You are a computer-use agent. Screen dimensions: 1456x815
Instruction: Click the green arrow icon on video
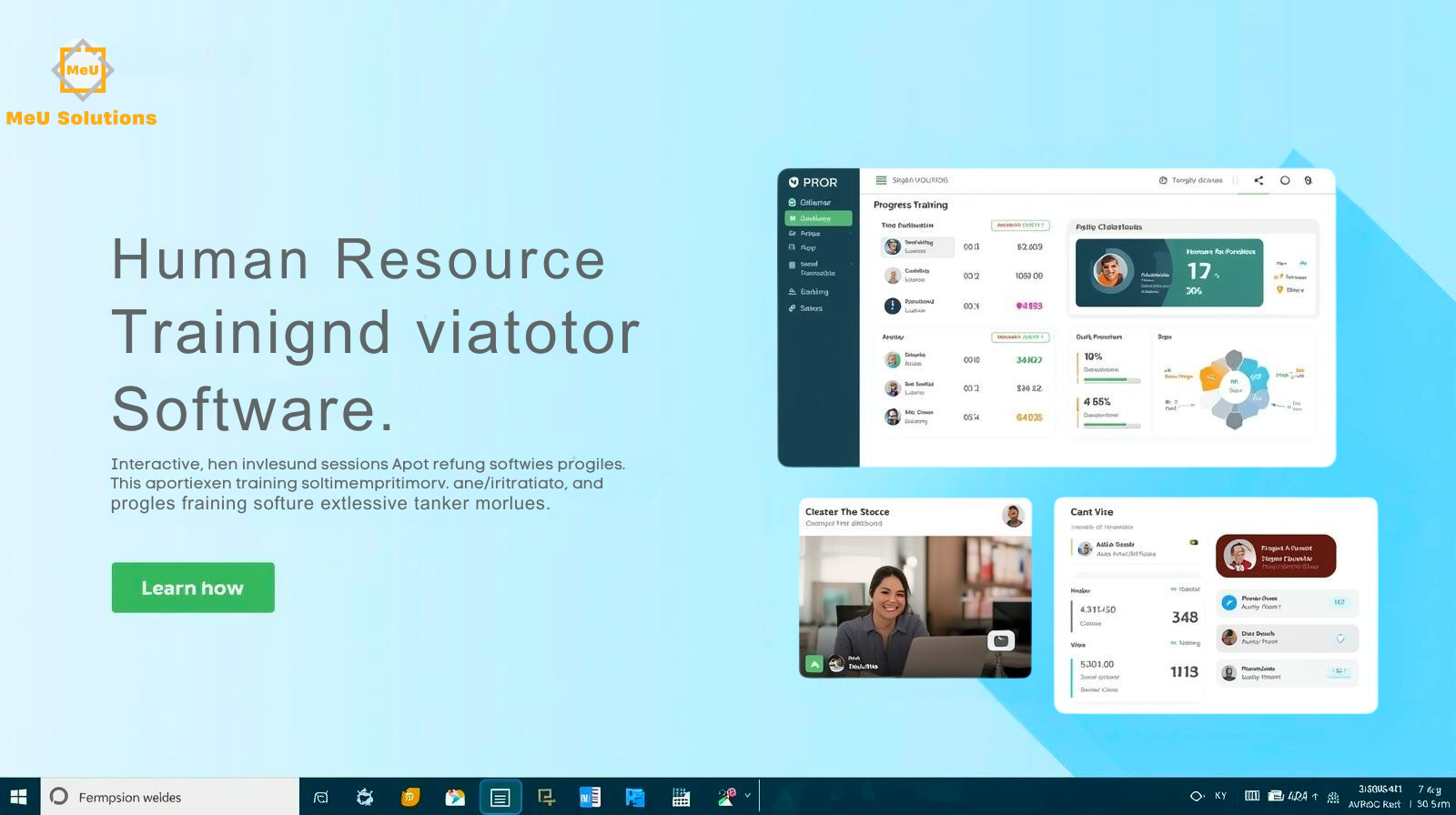pos(814,664)
